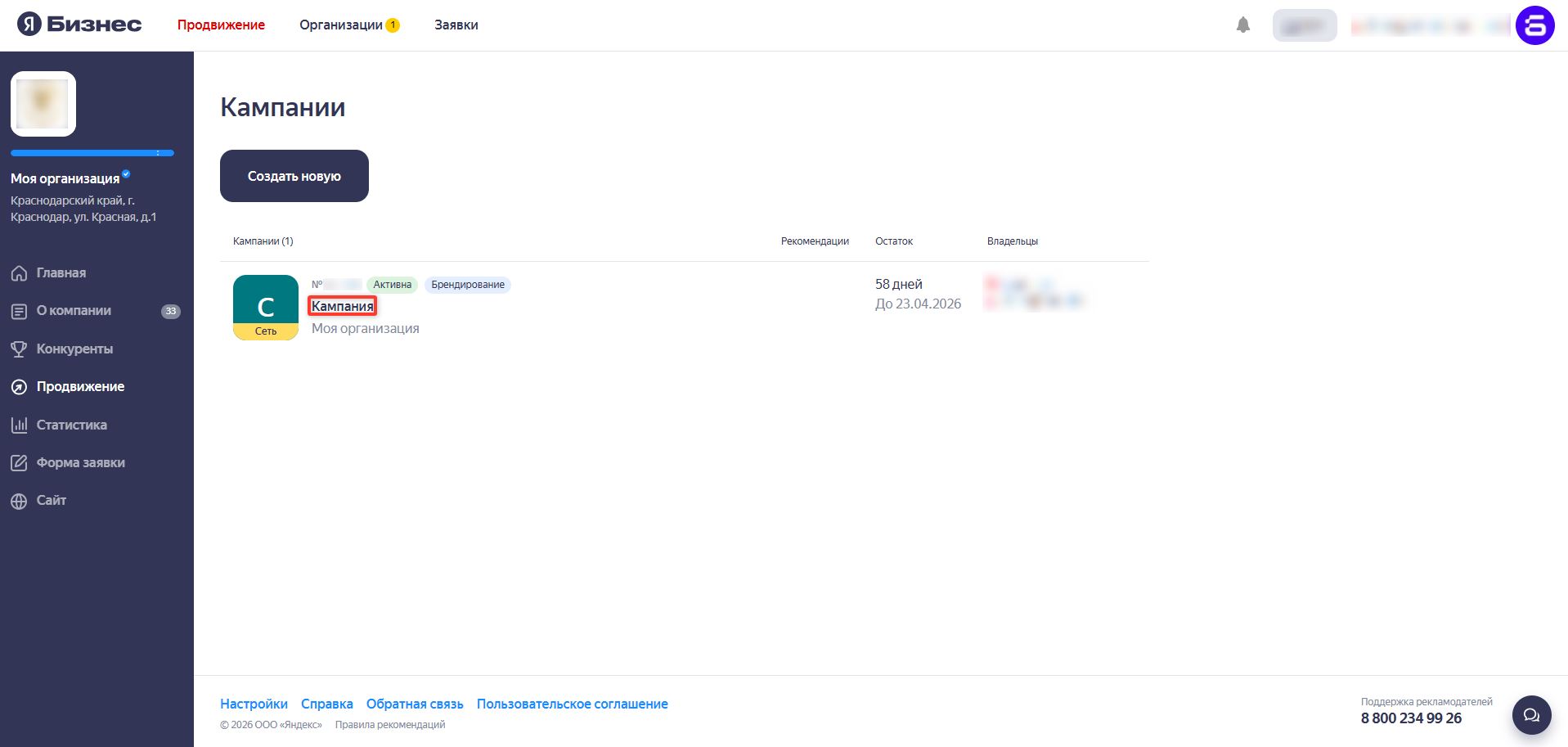The height and width of the screenshot is (747, 1568).
Task: Click the organization logo thumbnail in sidebar
Action: [43, 104]
